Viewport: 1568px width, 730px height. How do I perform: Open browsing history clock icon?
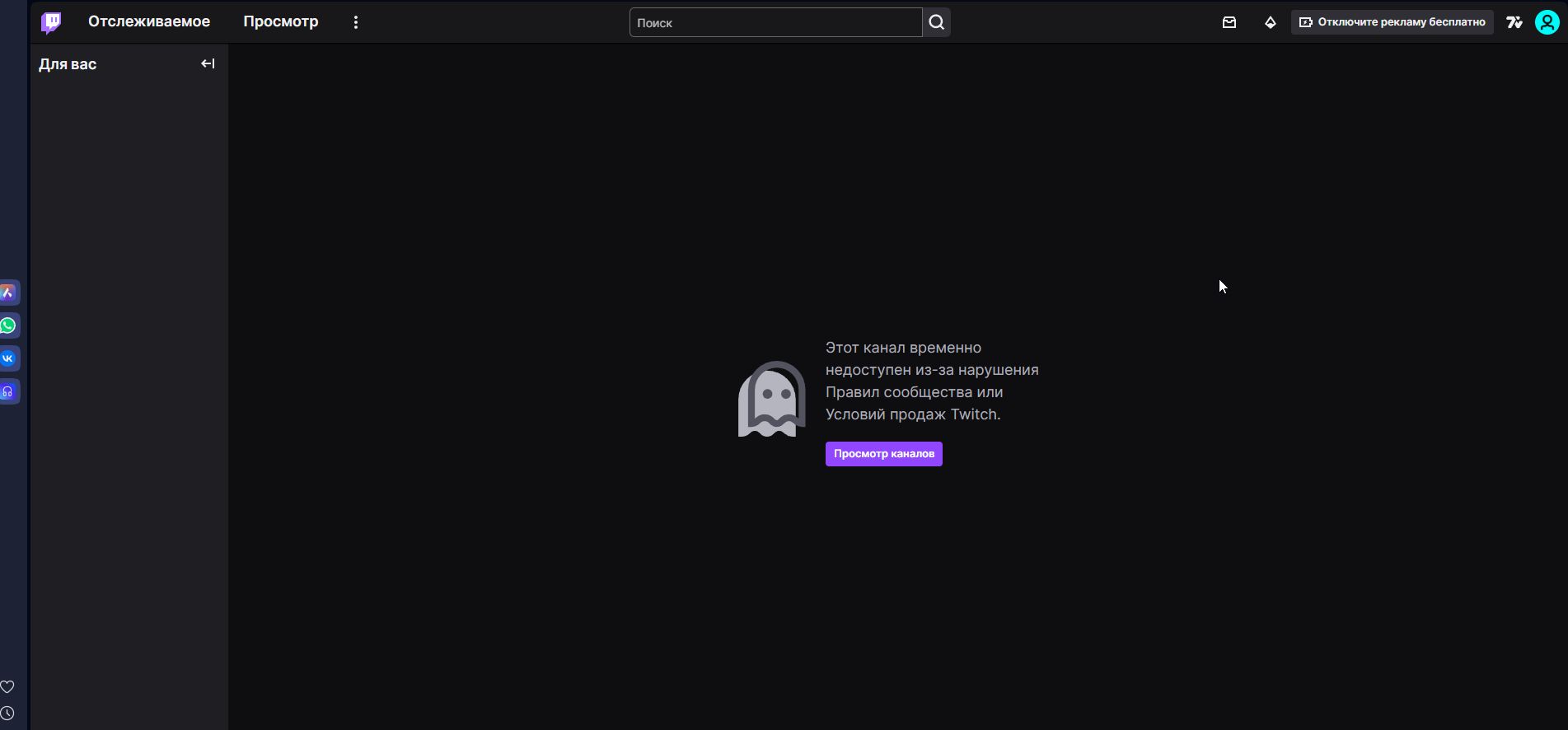coord(7,713)
